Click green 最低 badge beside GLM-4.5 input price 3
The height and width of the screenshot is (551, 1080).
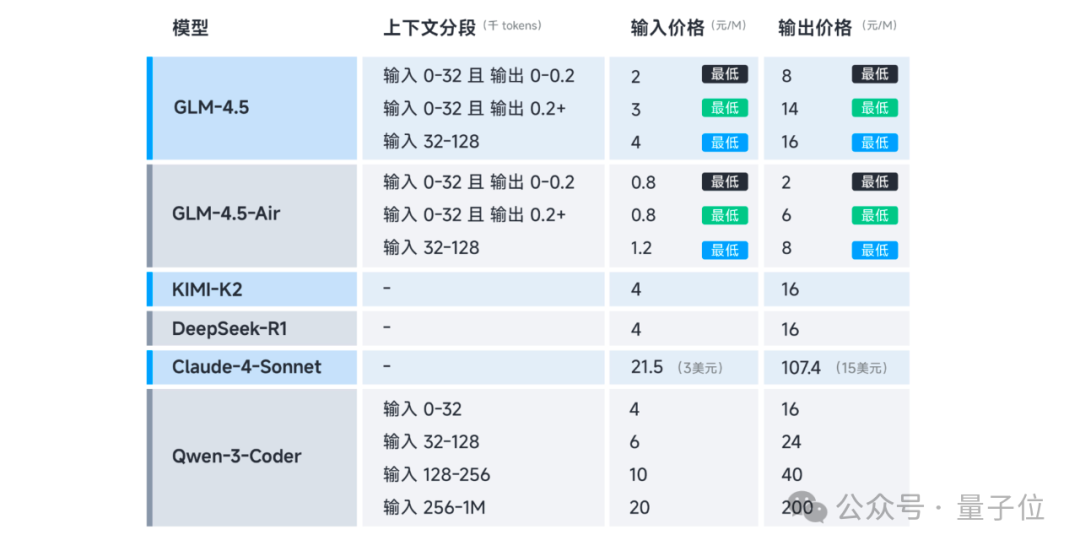click(725, 108)
